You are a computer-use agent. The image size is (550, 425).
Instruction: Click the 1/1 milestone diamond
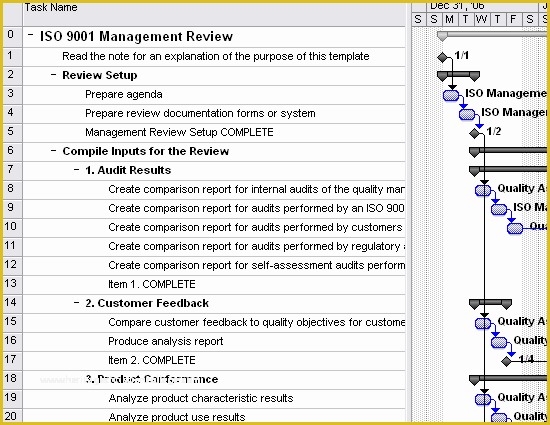(443, 57)
